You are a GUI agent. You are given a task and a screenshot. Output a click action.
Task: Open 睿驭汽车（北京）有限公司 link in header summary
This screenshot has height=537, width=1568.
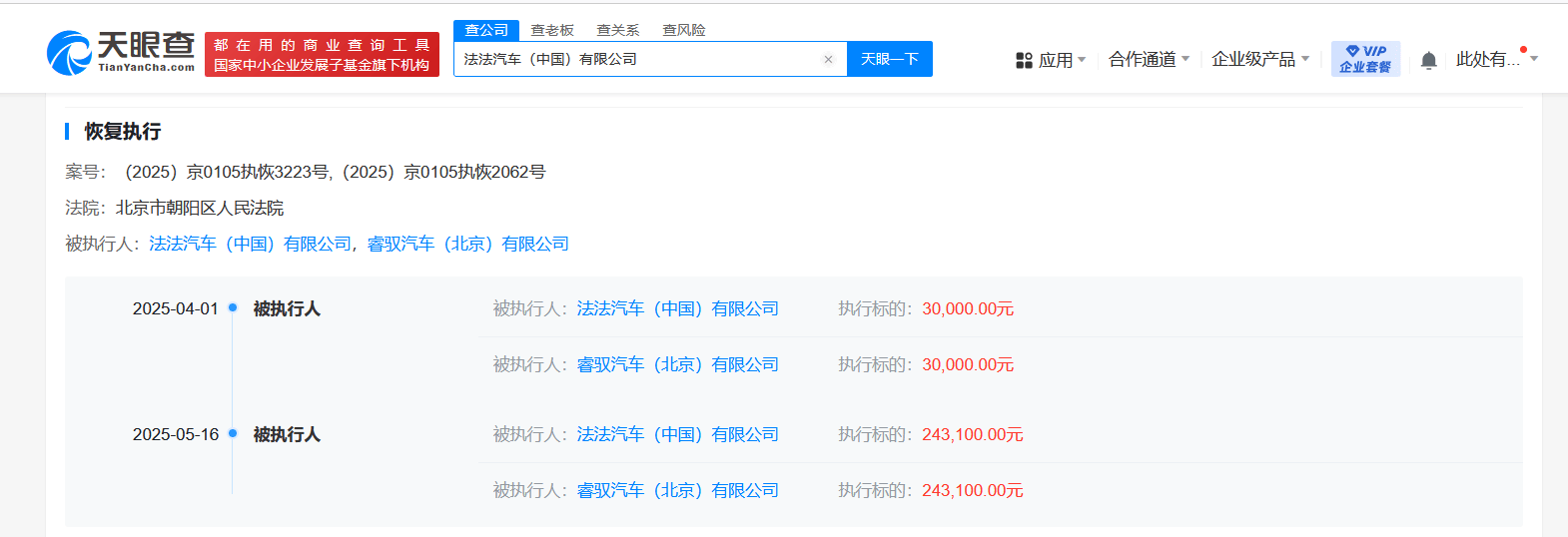pyautogui.click(x=468, y=244)
